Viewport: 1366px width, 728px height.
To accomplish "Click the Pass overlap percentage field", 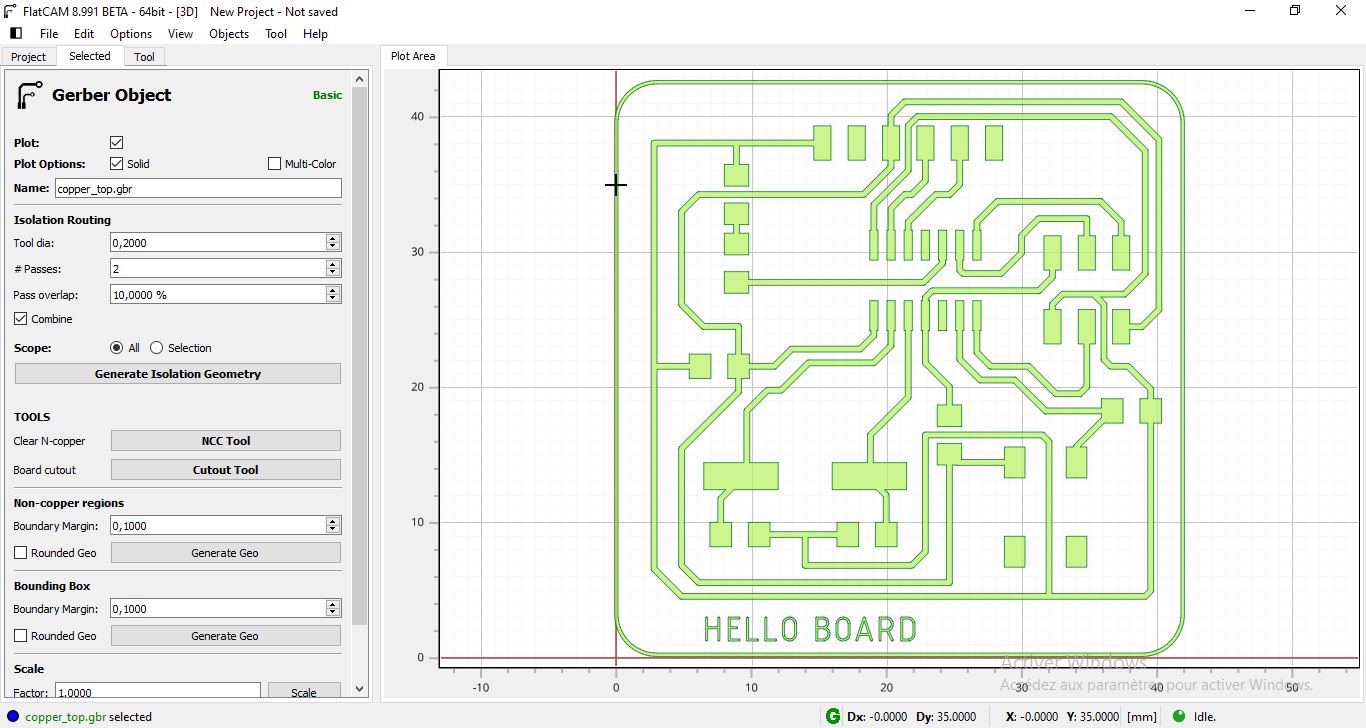I will click(x=218, y=295).
